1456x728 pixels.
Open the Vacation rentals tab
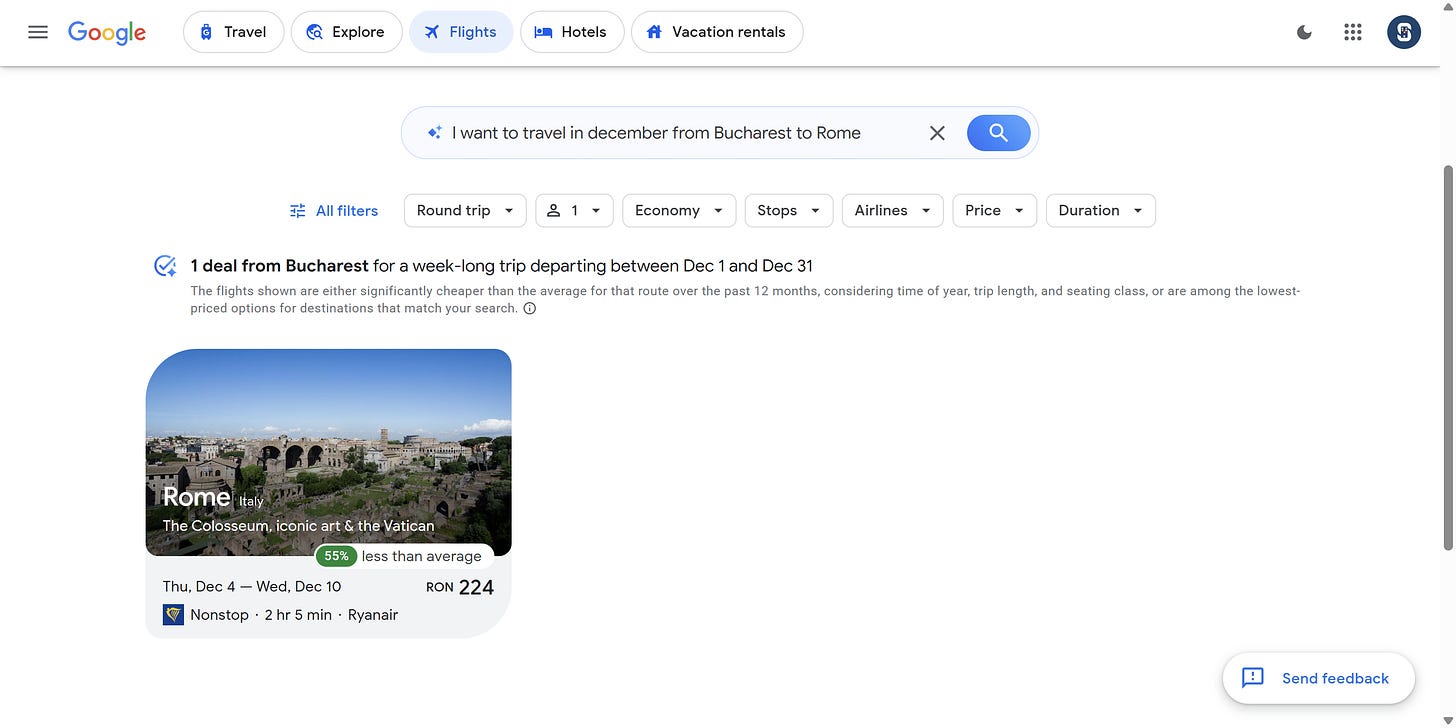click(x=717, y=32)
